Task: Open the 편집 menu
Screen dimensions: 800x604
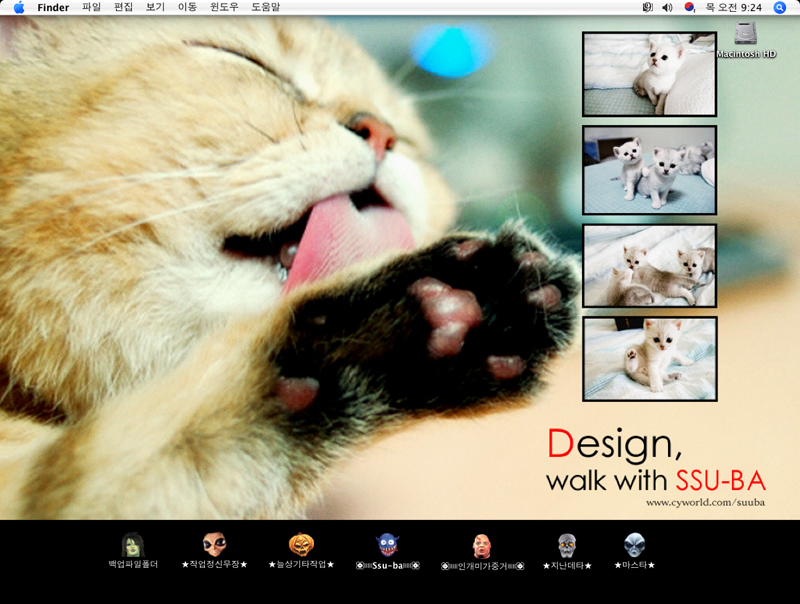Action: [x=124, y=7]
